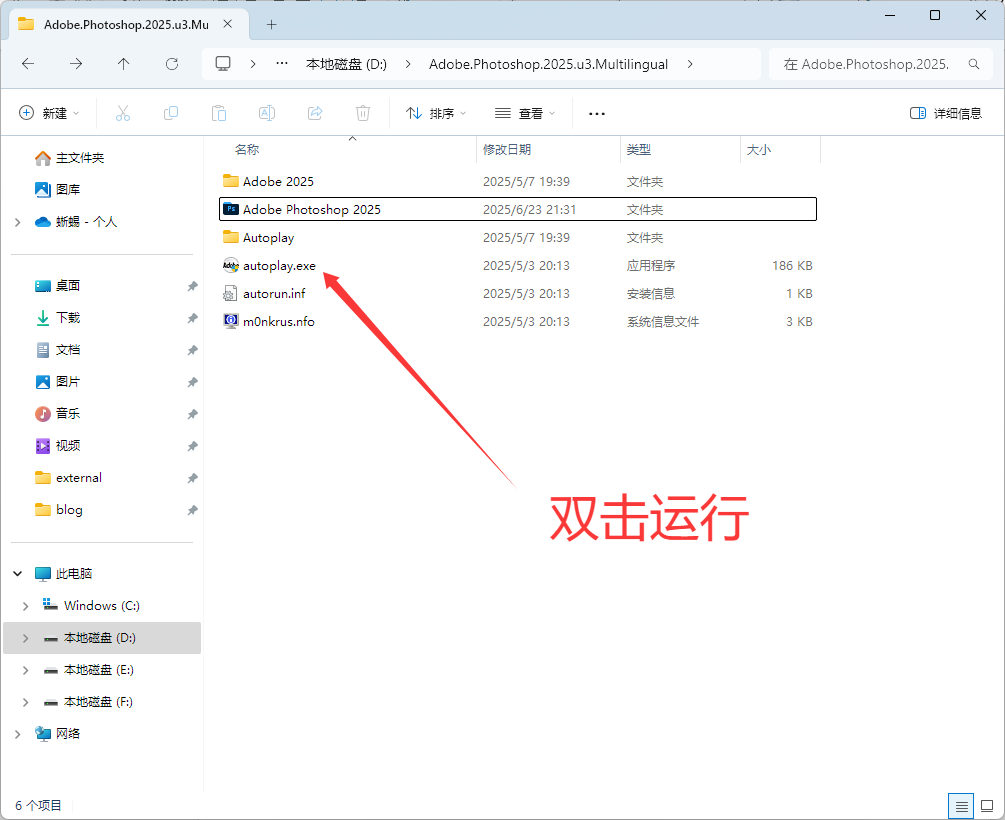Collapse the 此电脑 tree node

click(x=17, y=574)
